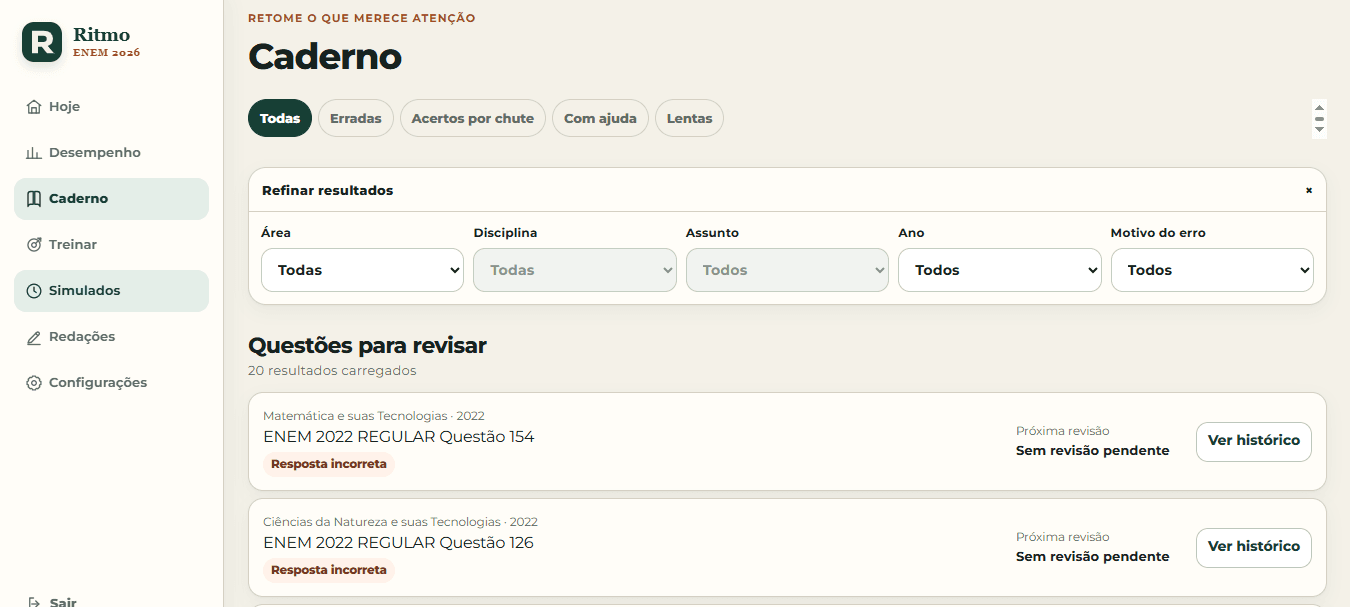Show Acertos por chute questions
Viewport: 1350px width, 607px height.
473,118
